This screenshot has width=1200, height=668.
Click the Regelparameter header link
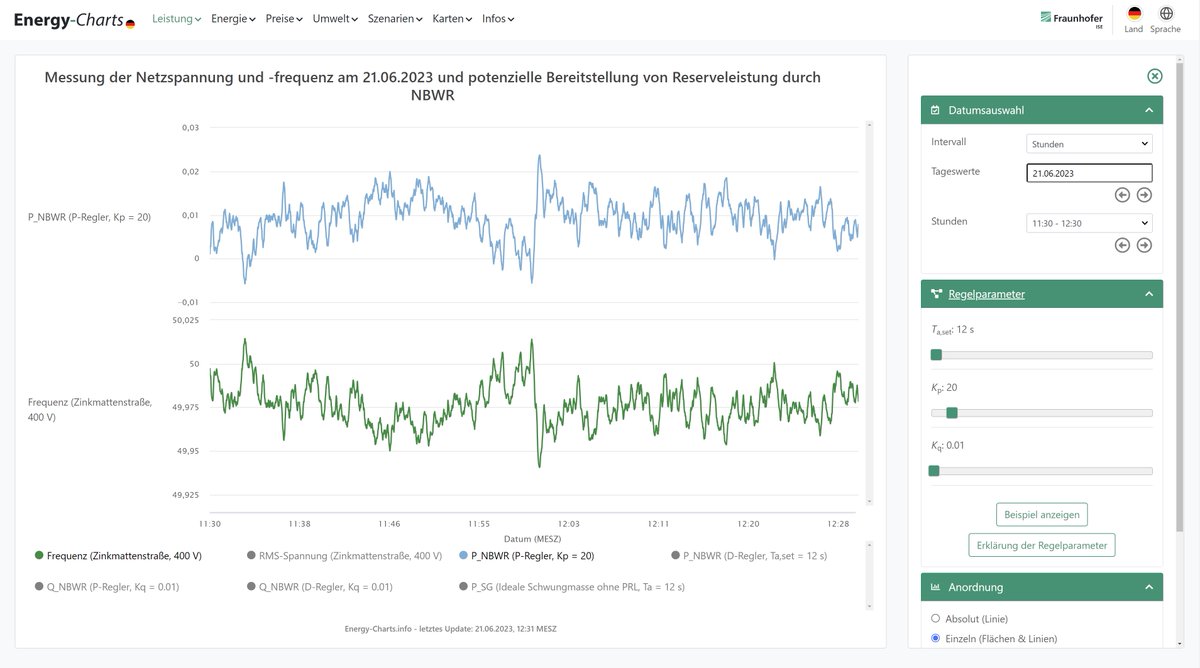[x=986, y=294]
